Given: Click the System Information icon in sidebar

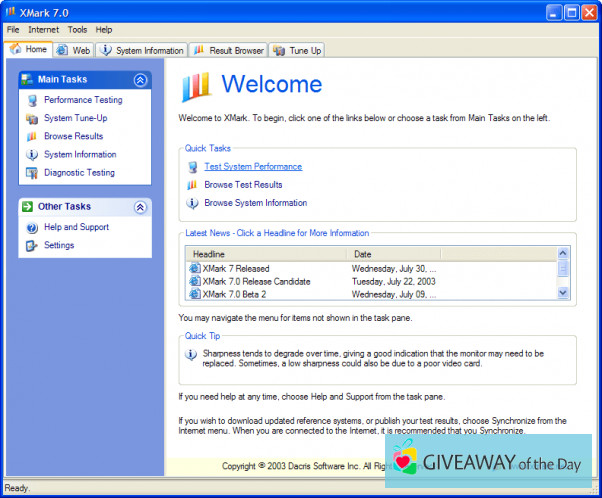Looking at the screenshot, I should (33, 154).
